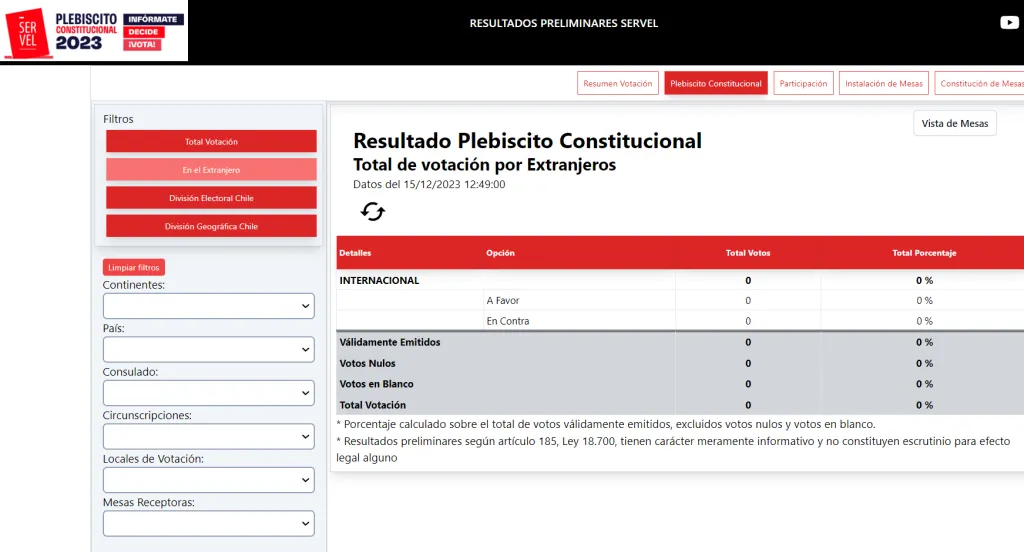Choose División Geográfica Chile filter
Viewport: 1024px width, 552px height.
pos(211,226)
